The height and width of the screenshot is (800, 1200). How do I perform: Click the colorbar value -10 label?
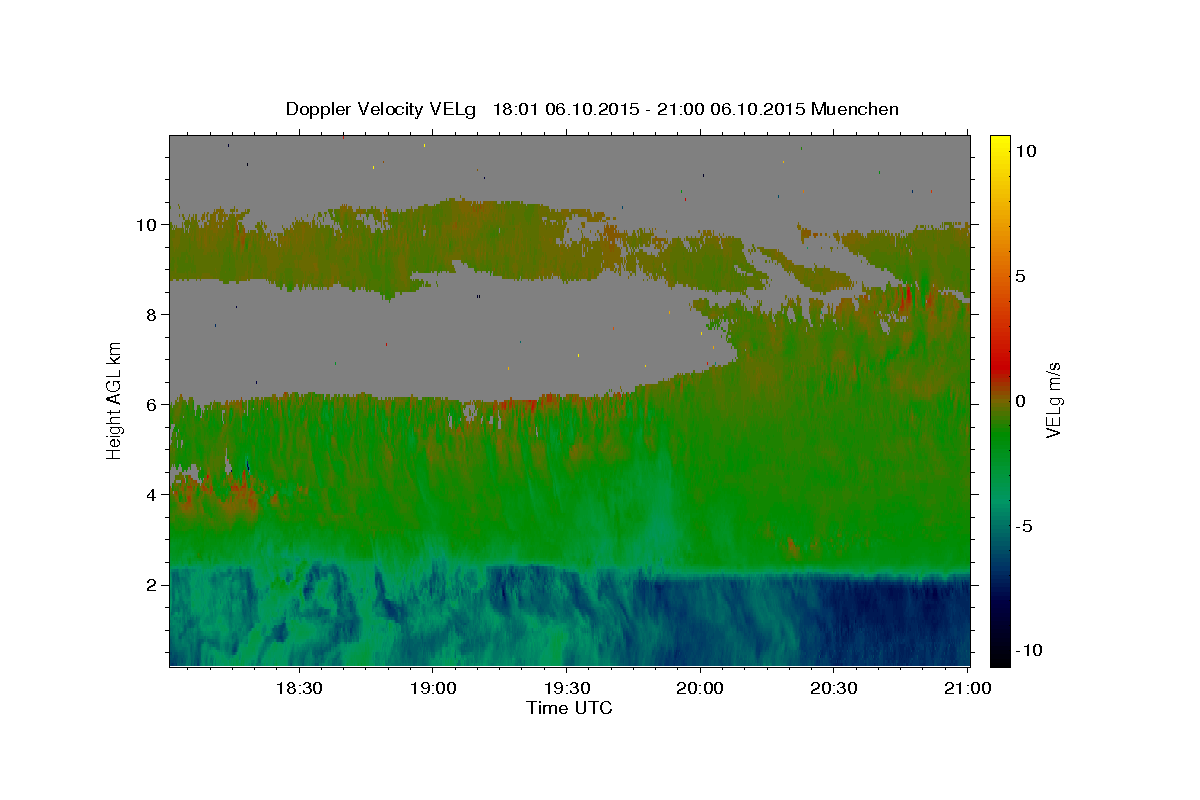[x=1028, y=650]
